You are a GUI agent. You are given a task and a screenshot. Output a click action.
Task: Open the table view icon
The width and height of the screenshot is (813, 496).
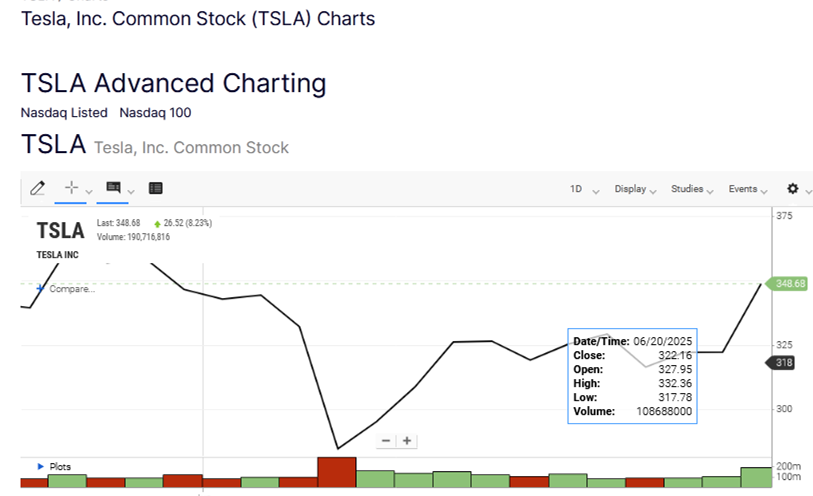155,188
